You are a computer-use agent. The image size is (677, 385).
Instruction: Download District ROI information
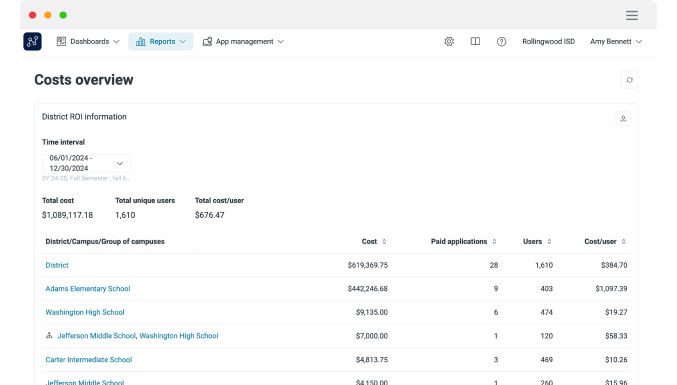[x=623, y=118]
